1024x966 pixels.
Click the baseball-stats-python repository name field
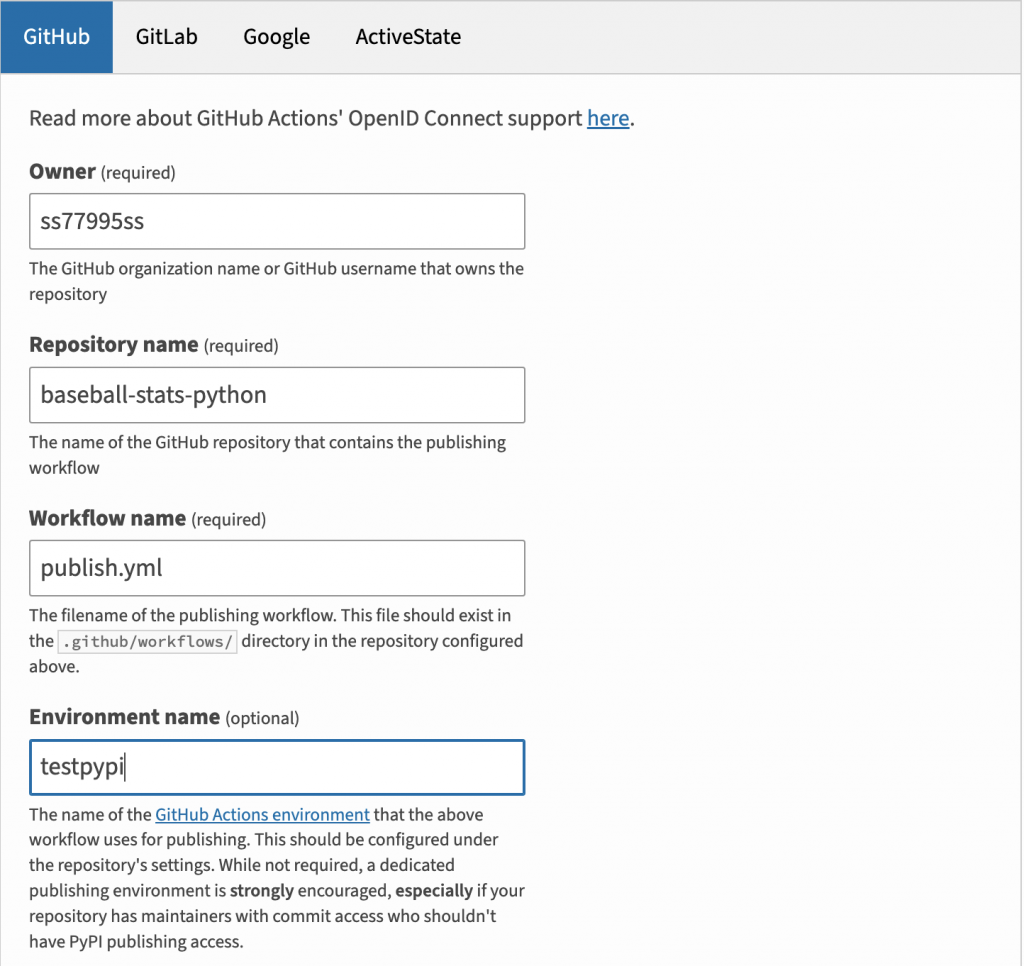tap(277, 394)
